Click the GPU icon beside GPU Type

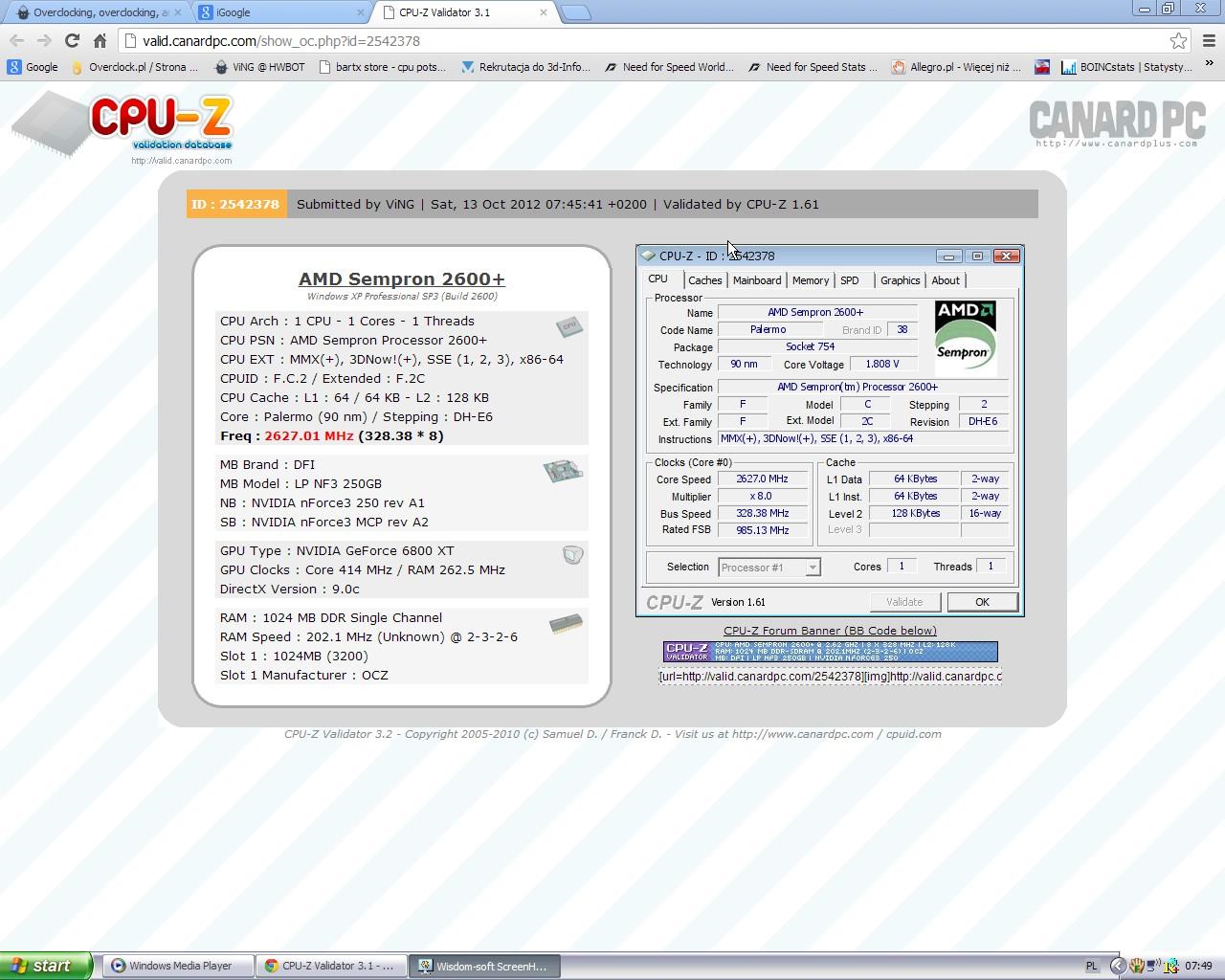pyautogui.click(x=572, y=555)
